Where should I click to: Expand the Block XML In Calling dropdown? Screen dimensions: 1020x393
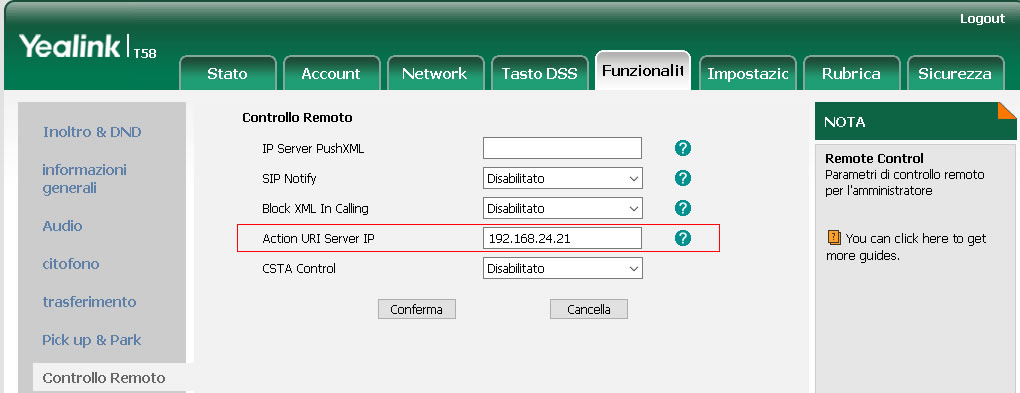(563, 208)
